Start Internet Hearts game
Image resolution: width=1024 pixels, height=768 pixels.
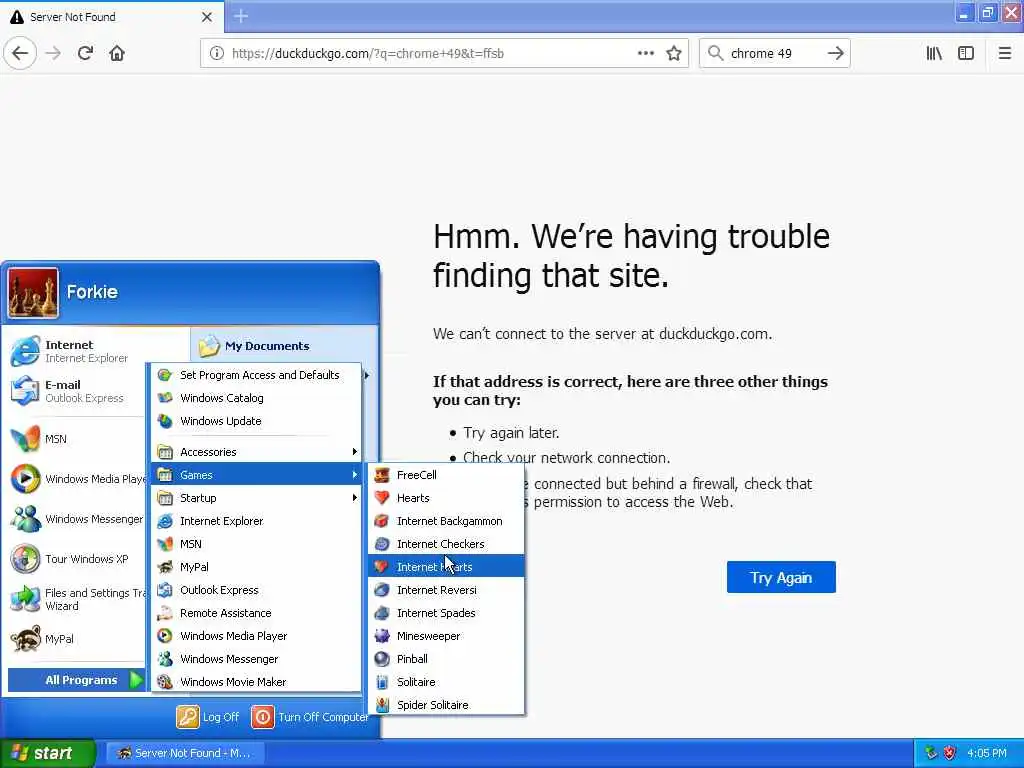point(446,566)
